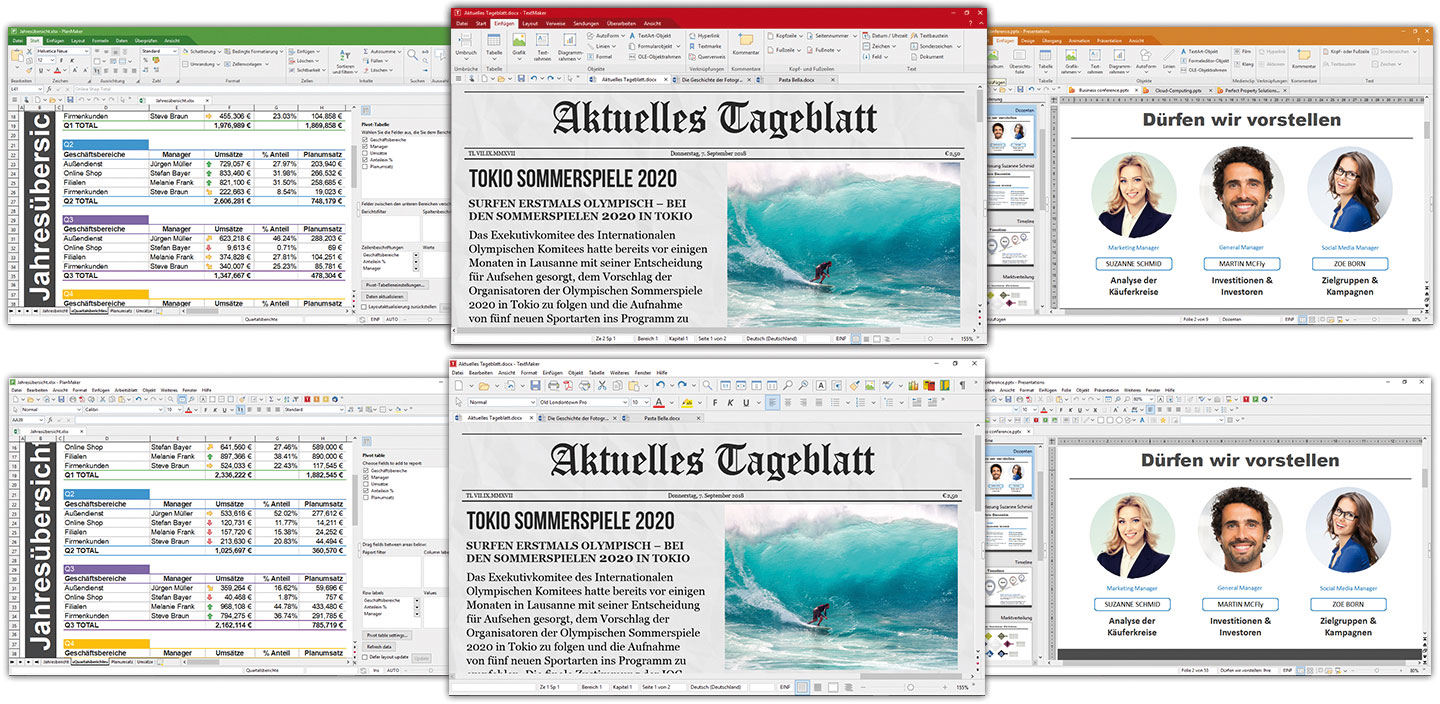Check Umsätze in classic PlanMaker's Pivot table panel

tap(365, 484)
